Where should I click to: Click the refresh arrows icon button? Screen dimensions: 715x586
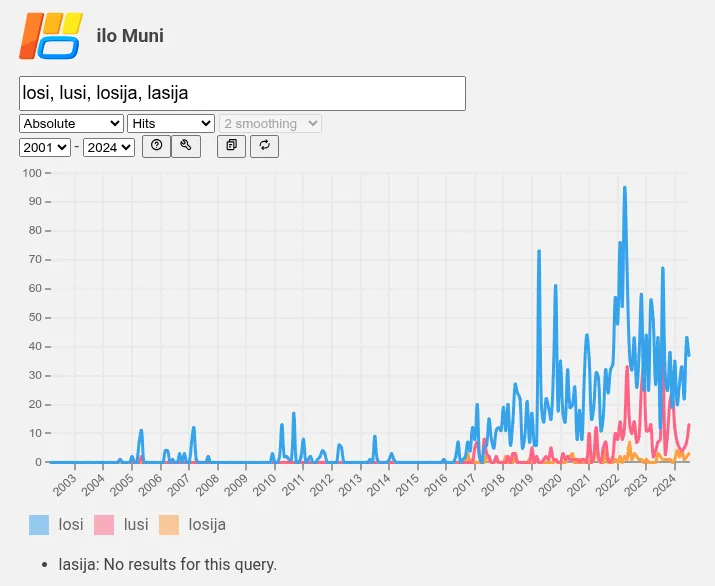264,146
